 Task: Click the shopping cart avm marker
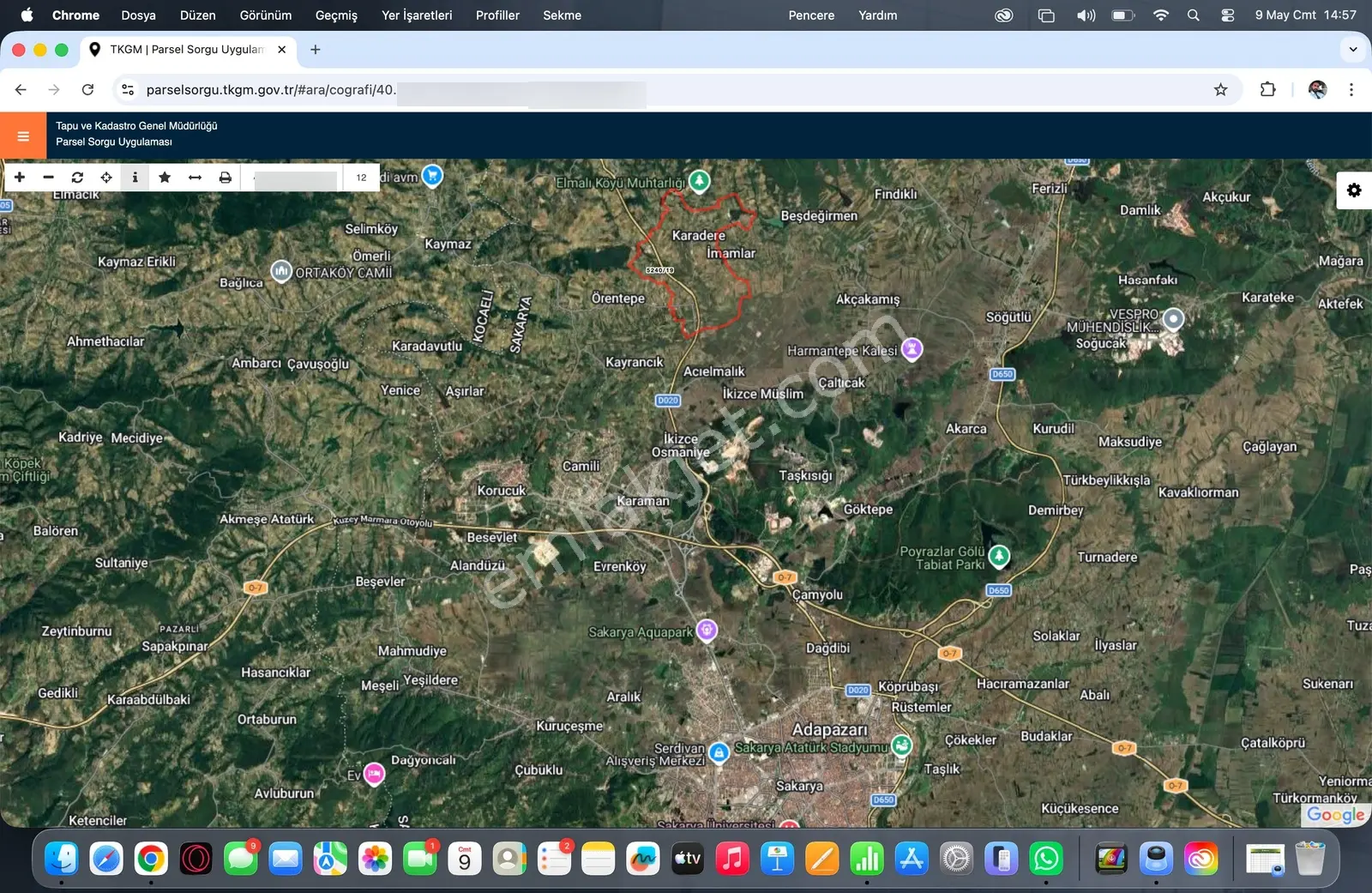(x=433, y=176)
